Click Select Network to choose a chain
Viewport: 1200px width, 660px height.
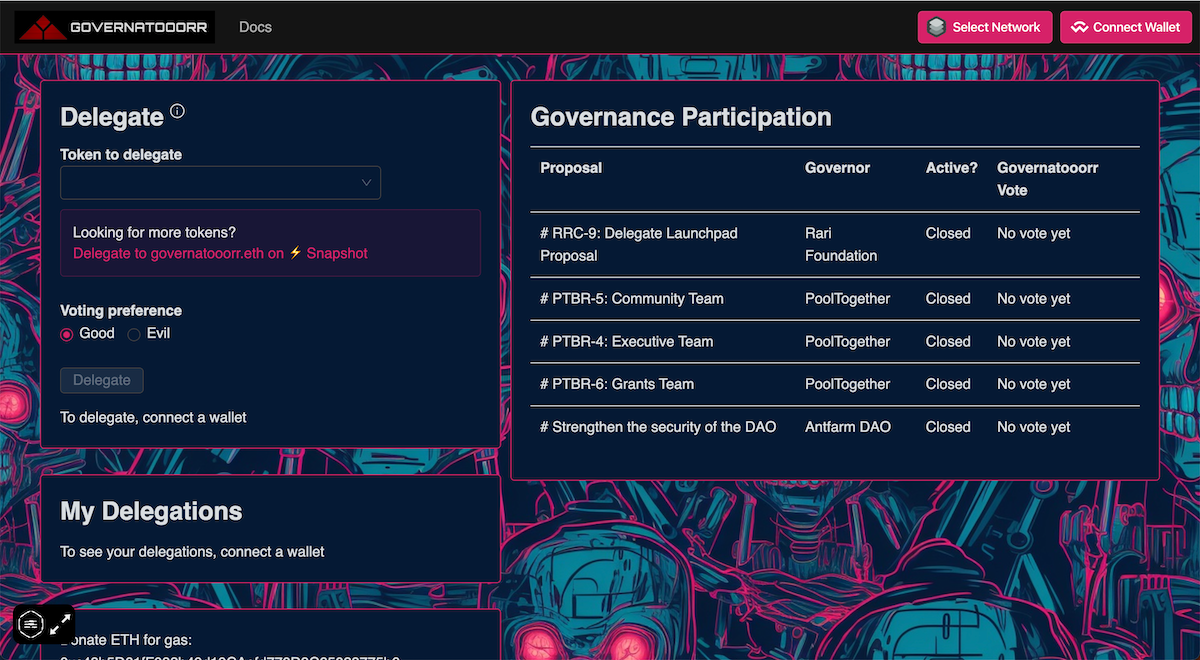tap(985, 26)
